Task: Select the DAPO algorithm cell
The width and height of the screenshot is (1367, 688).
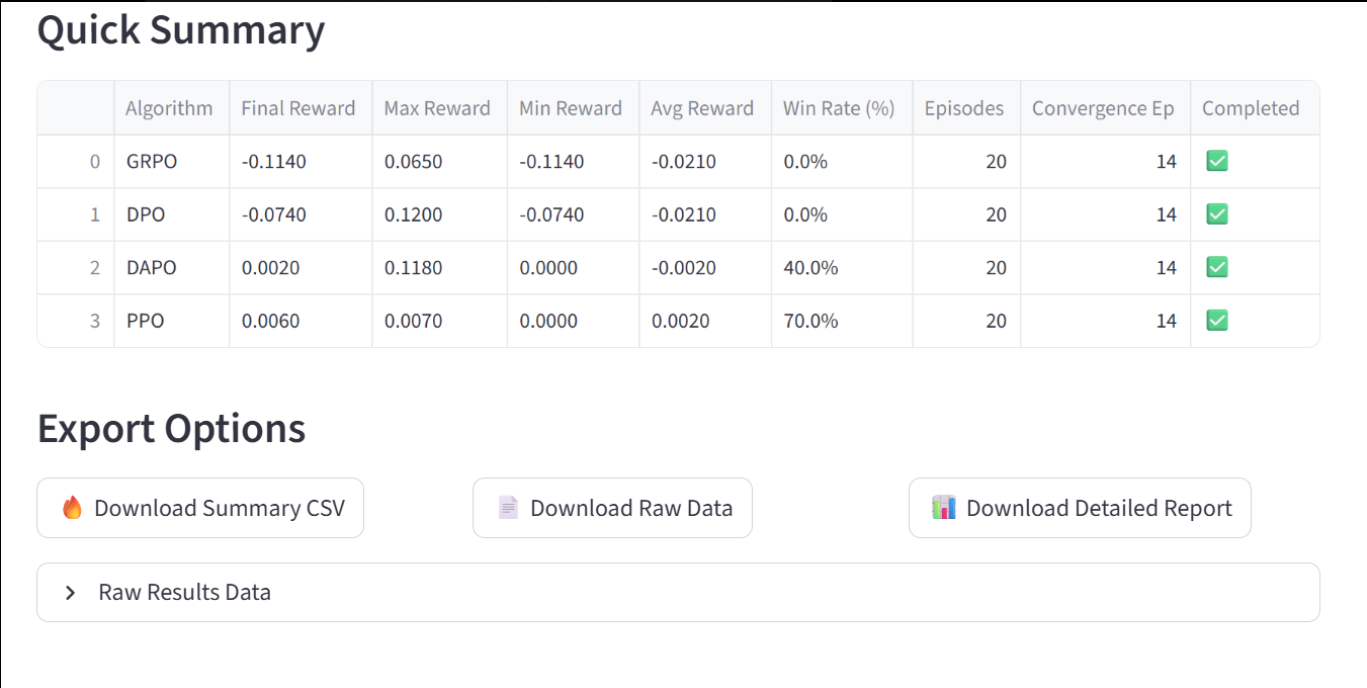Action: [171, 267]
